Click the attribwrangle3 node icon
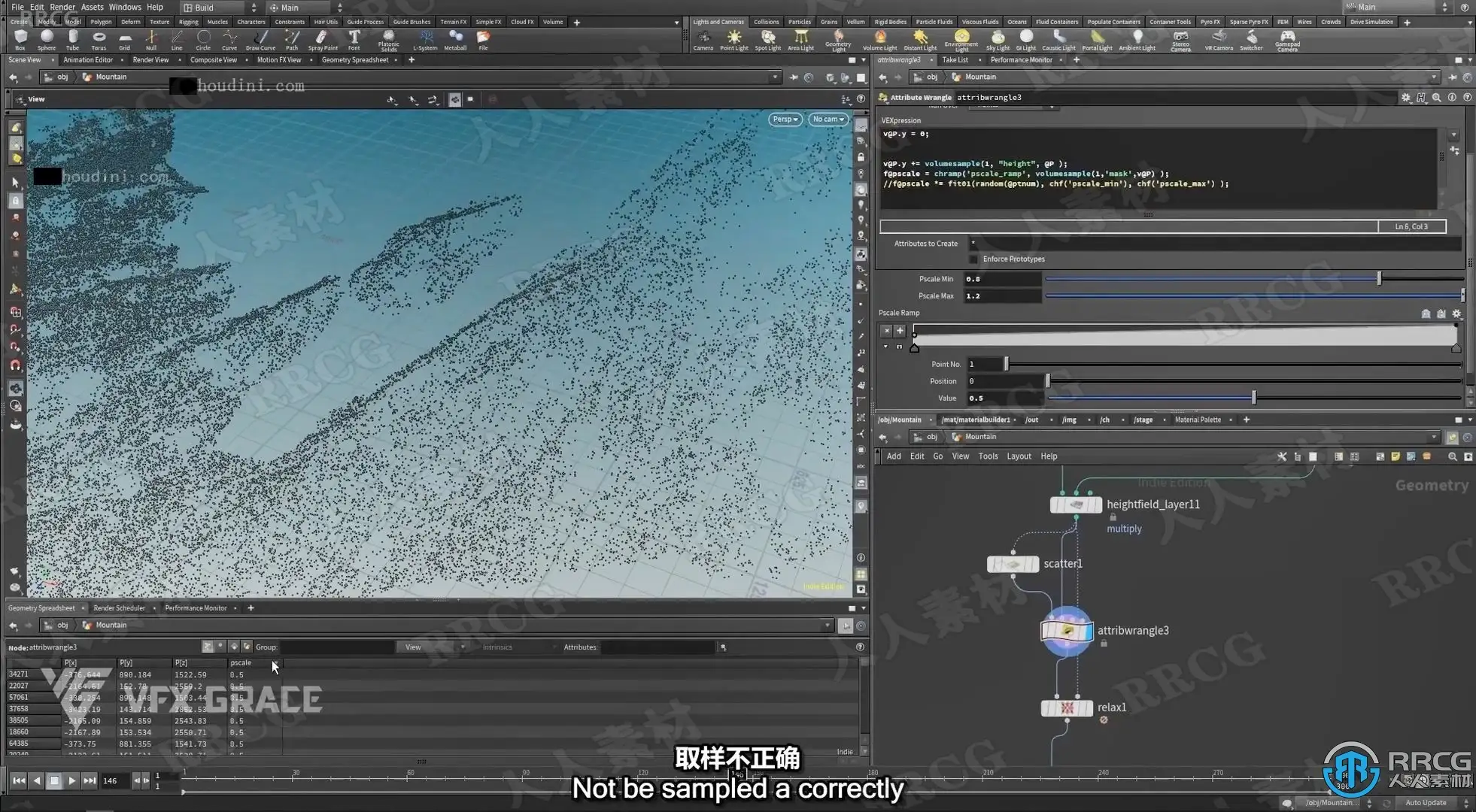This screenshot has width=1476, height=812. point(1067,631)
